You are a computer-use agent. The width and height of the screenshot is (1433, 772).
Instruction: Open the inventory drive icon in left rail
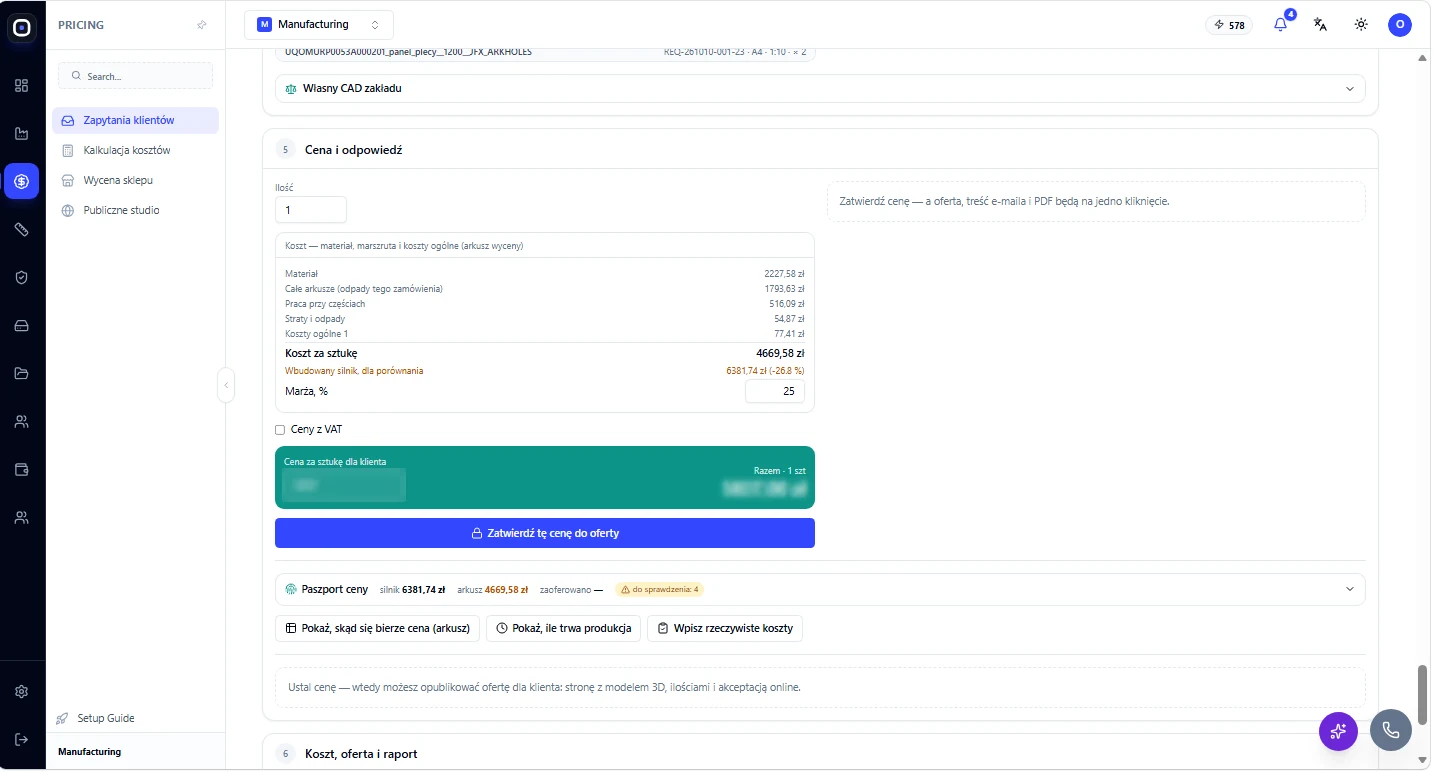(x=22, y=325)
